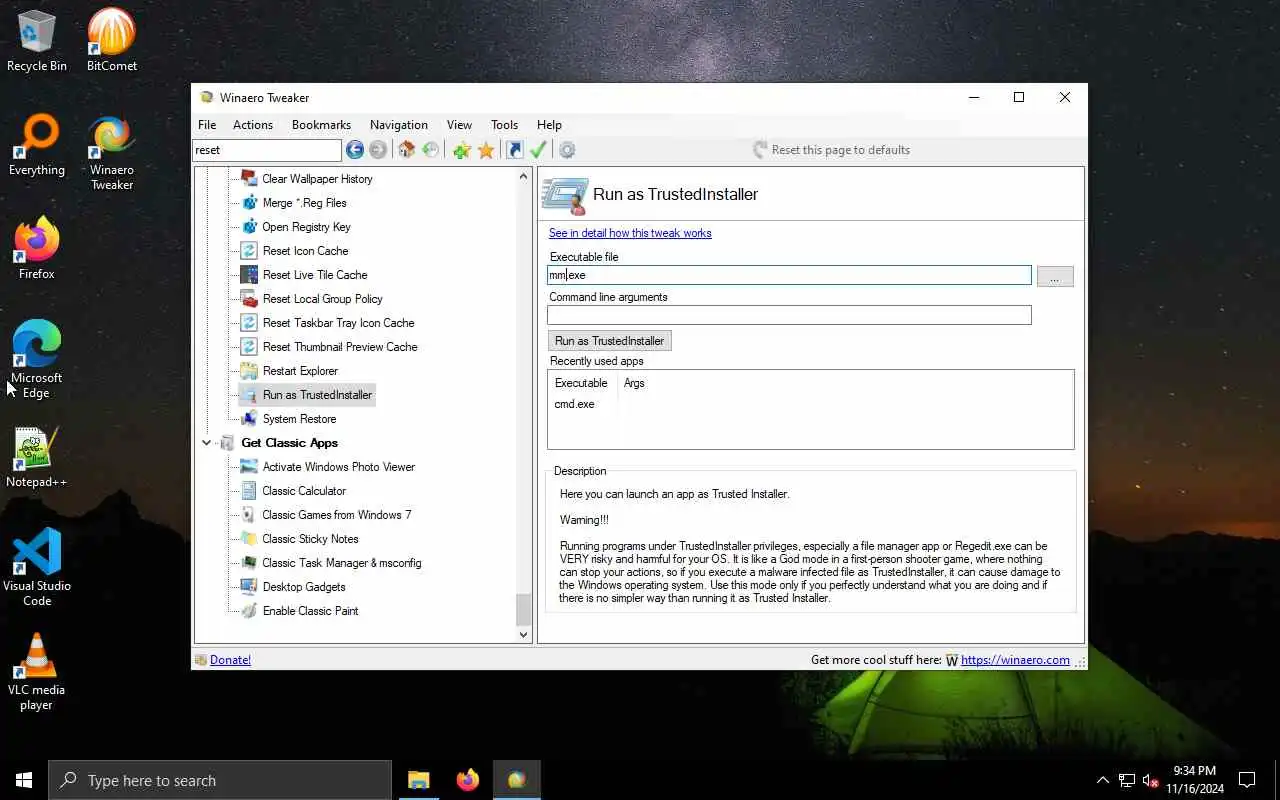Screen dimensions: 1280x800
Task: Click the grey Forward arrow toolbar icon
Action: tap(378, 150)
